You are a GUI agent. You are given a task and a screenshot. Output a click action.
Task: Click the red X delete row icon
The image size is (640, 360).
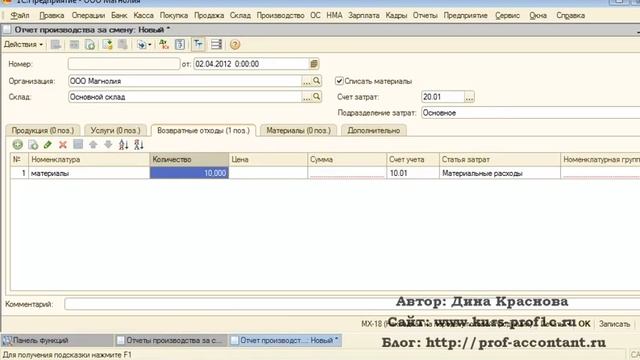click(x=63, y=144)
